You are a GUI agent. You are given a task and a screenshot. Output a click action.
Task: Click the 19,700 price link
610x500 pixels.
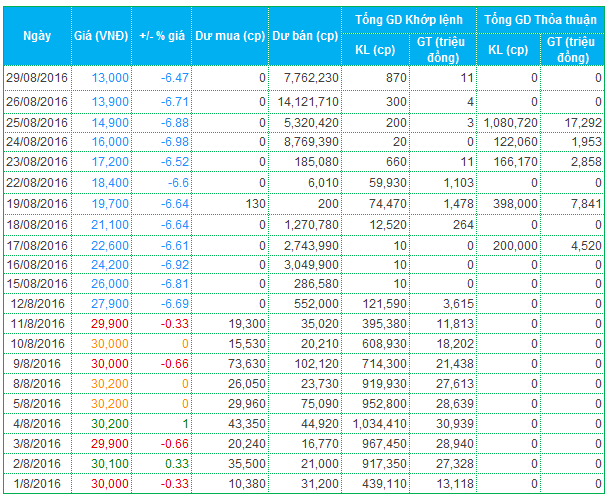[x=109, y=204]
